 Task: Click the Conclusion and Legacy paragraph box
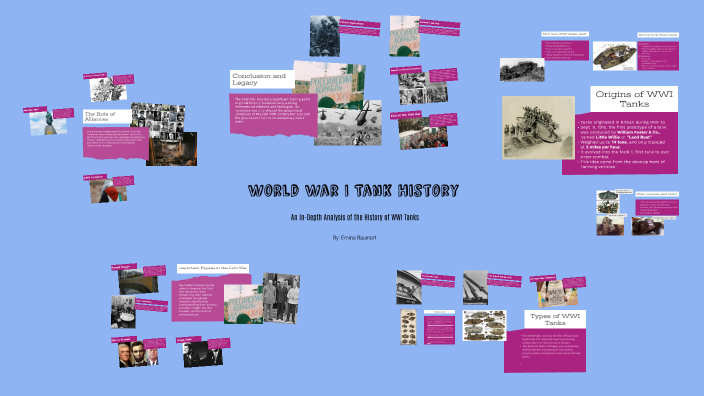click(273, 114)
